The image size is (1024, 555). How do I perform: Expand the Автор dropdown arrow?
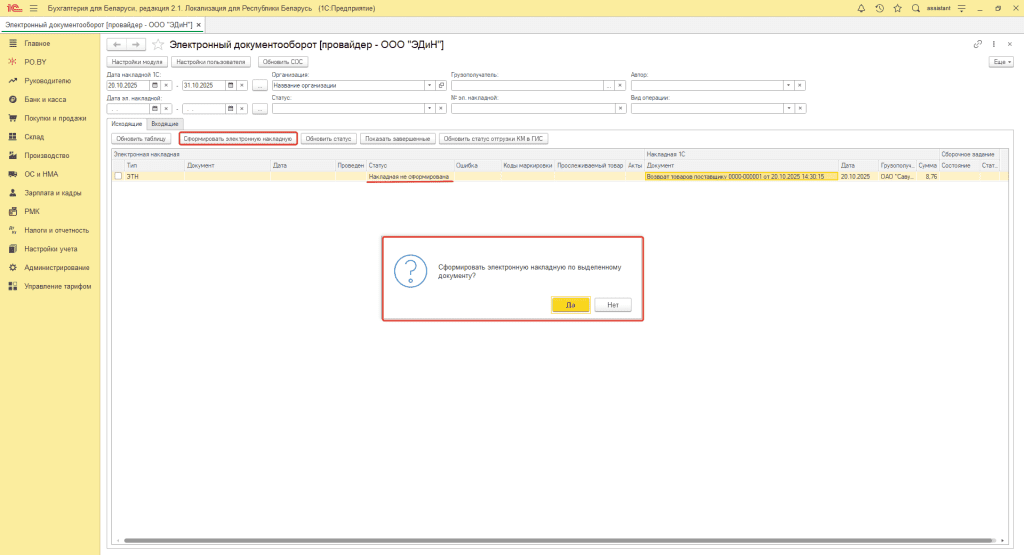(788, 85)
